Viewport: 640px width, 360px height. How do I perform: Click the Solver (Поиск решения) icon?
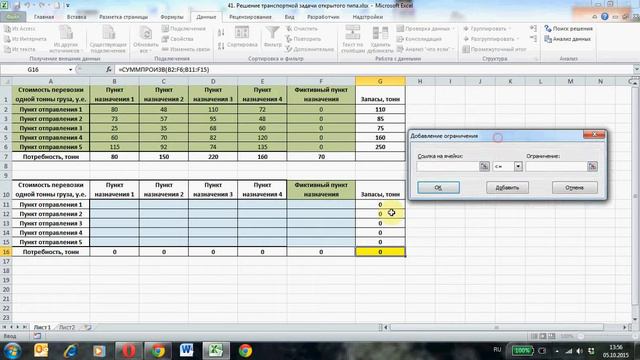coord(548,29)
